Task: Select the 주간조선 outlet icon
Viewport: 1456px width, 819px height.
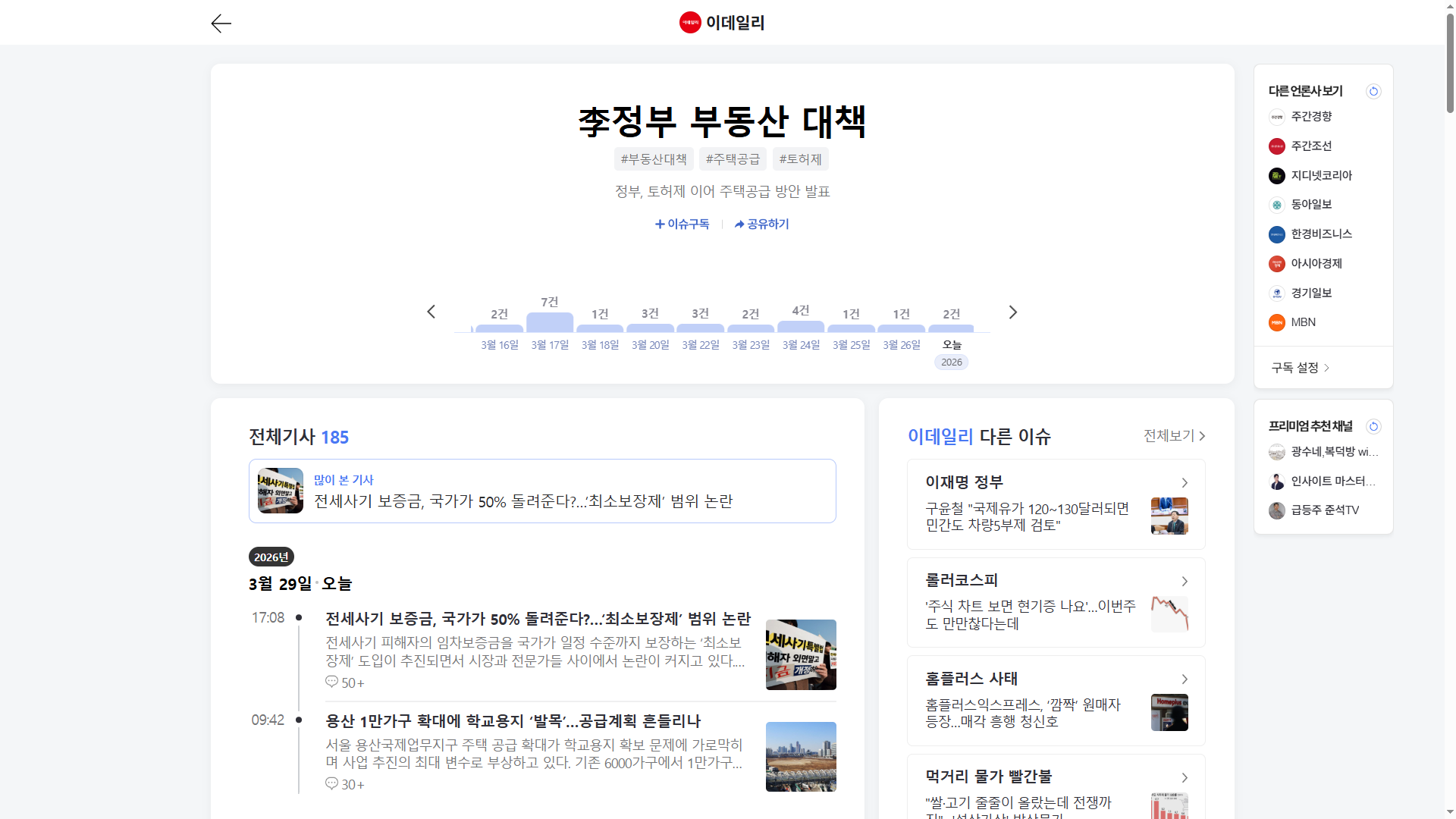Action: 1277,146
